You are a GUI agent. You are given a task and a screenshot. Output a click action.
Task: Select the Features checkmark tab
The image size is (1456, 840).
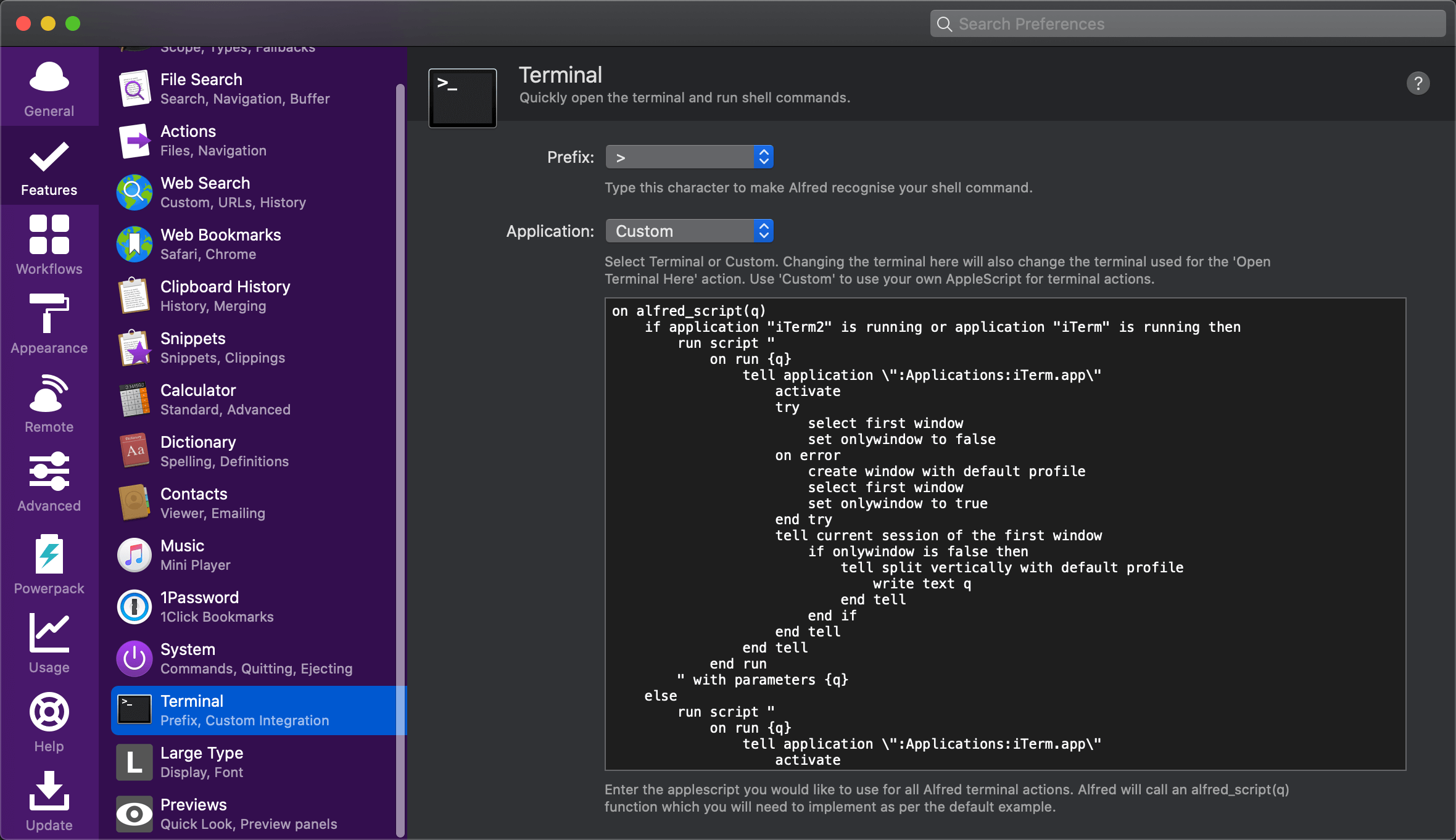[x=49, y=167]
